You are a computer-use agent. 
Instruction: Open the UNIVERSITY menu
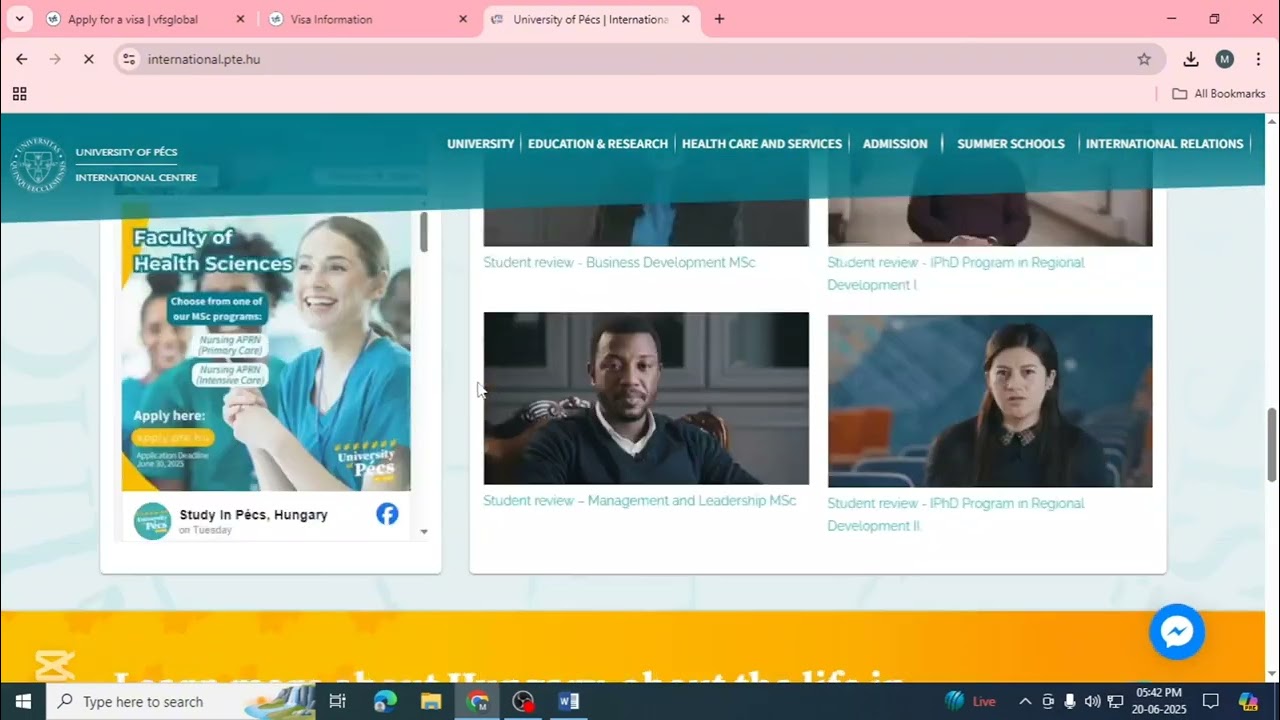pyautogui.click(x=480, y=144)
